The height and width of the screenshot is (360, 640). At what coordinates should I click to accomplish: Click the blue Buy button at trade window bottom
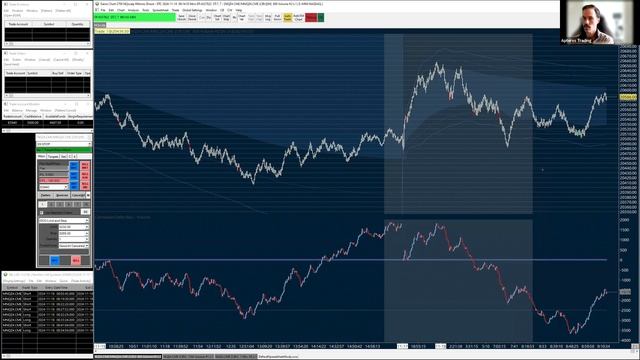(x=54, y=260)
